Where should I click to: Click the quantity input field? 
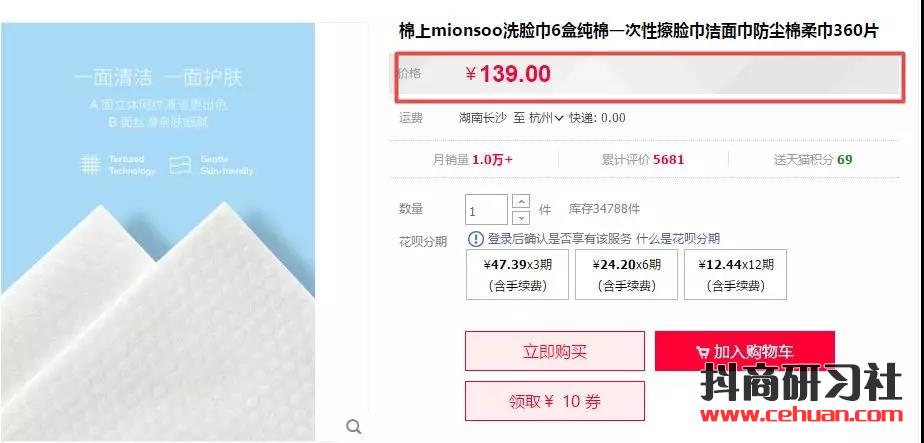pyautogui.click(x=486, y=210)
